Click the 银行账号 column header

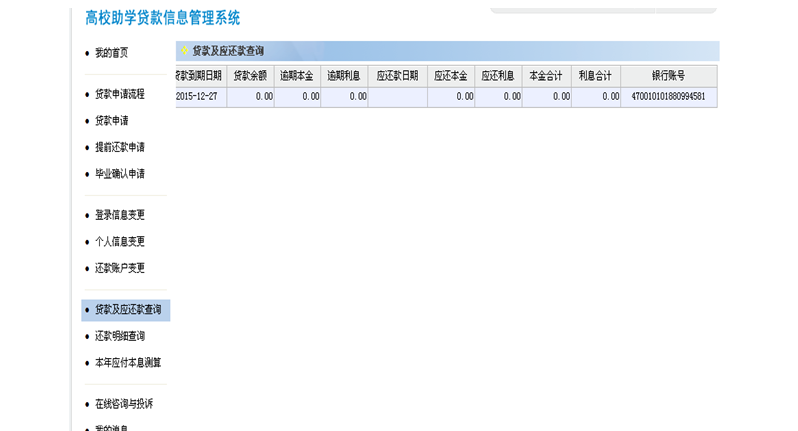click(x=668, y=76)
